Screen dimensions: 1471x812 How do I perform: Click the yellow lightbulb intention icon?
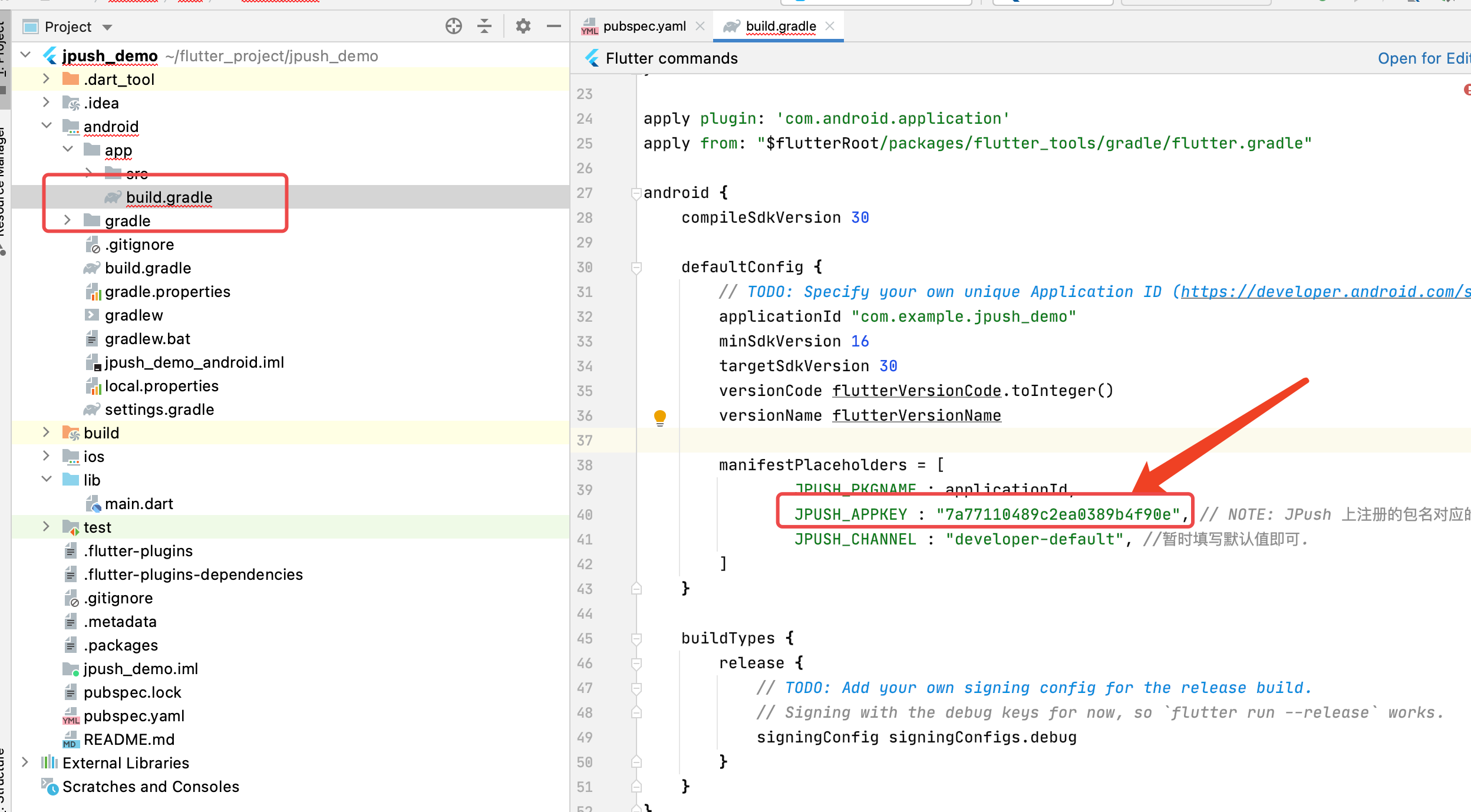[659, 417]
